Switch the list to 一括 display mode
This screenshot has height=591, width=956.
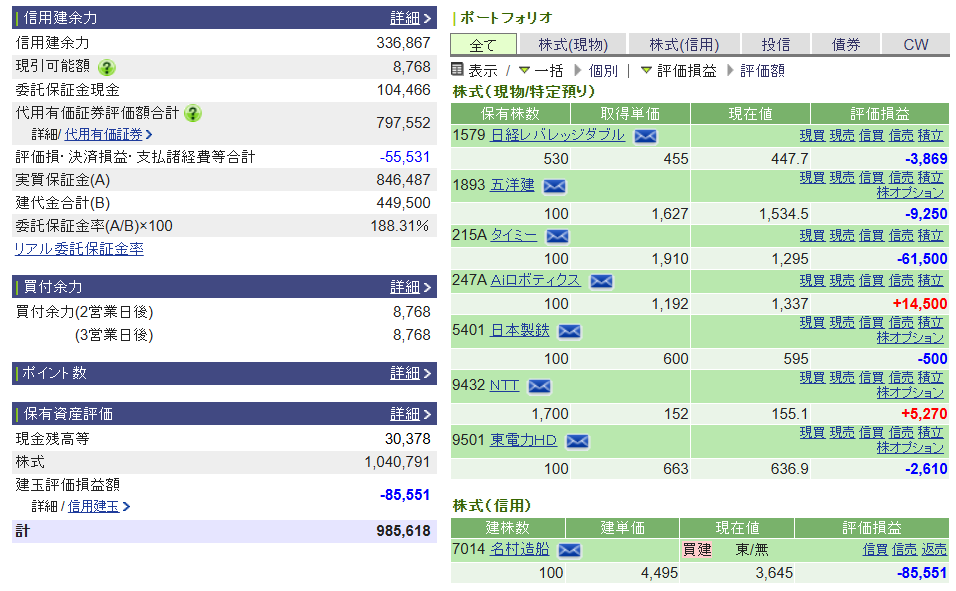pos(548,71)
